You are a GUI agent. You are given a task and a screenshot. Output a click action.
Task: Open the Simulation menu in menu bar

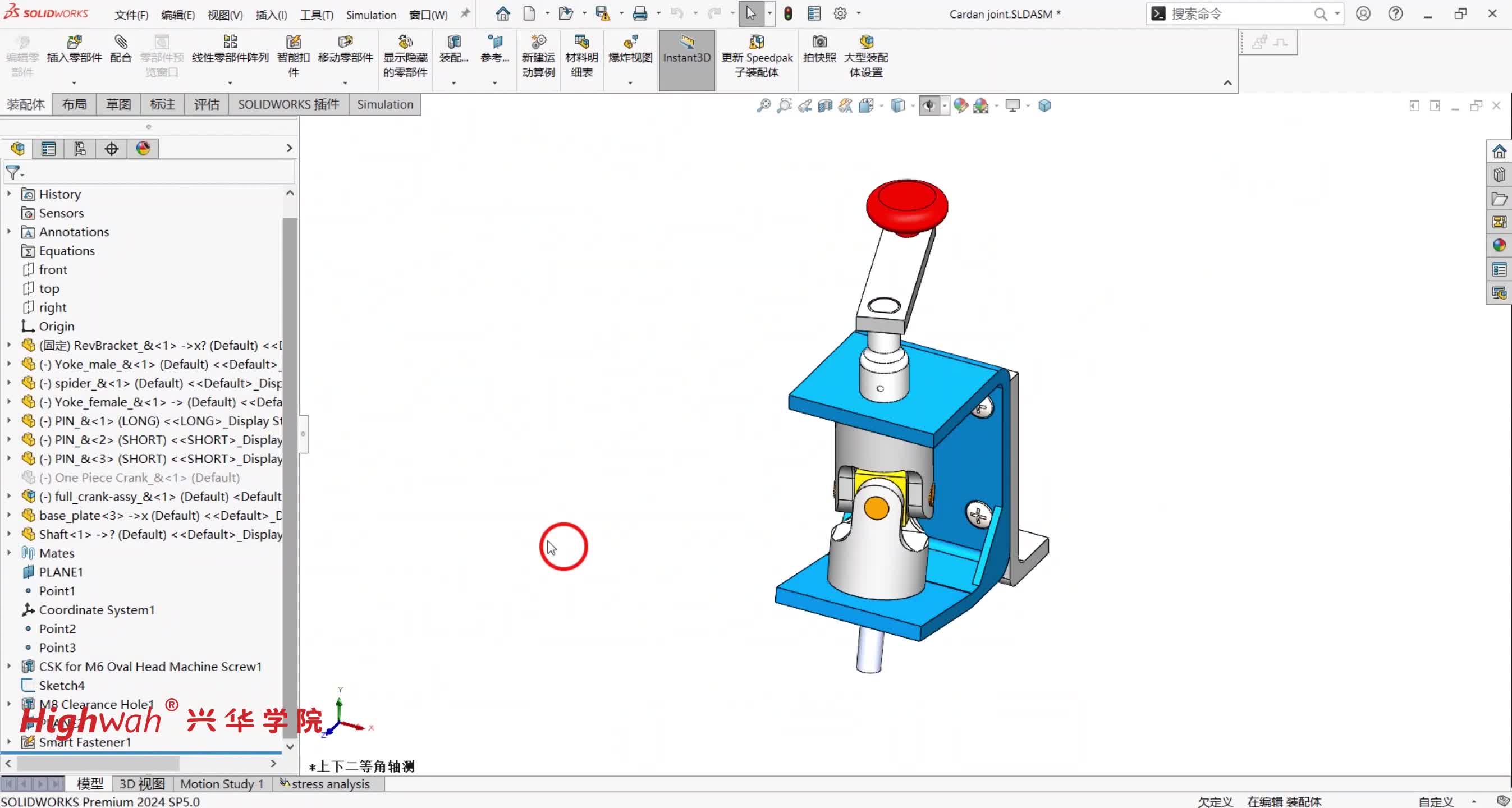tap(370, 15)
